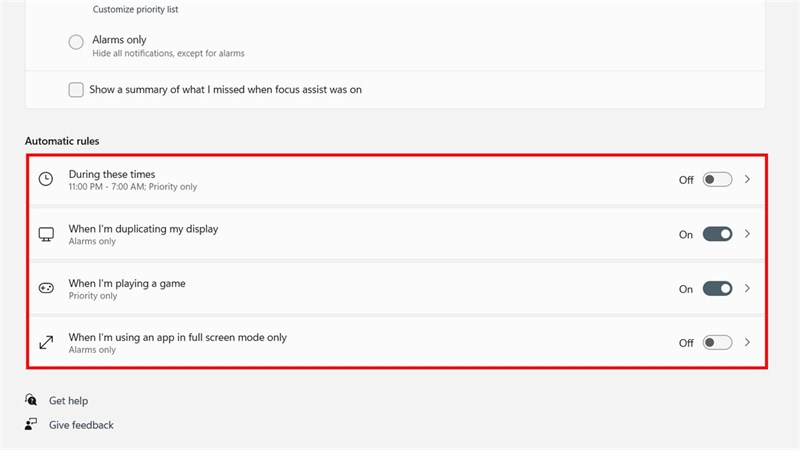Click the game controller icon
The height and width of the screenshot is (450, 800).
click(x=46, y=289)
